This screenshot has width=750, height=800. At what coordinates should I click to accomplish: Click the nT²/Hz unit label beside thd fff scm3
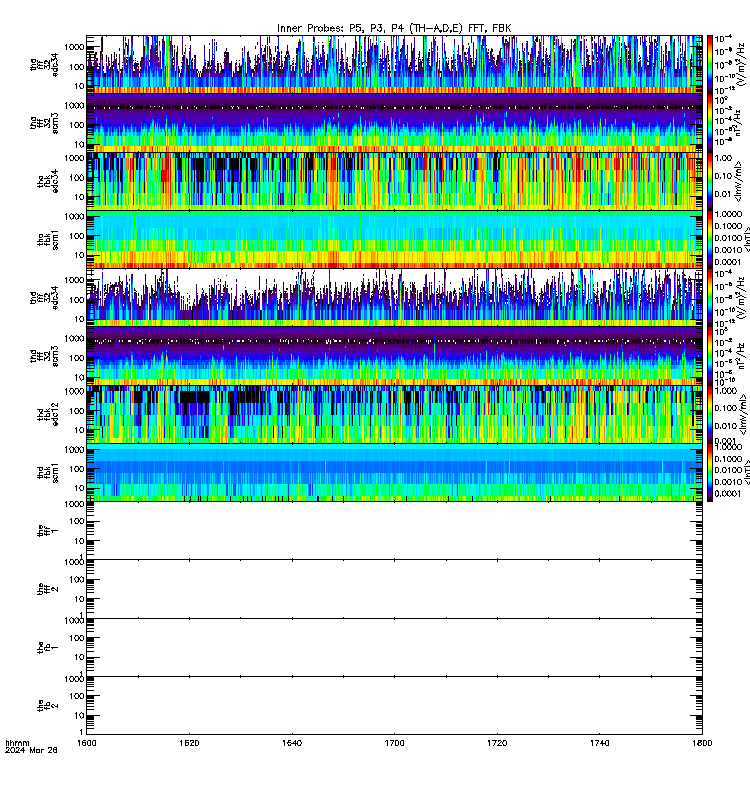click(742, 357)
